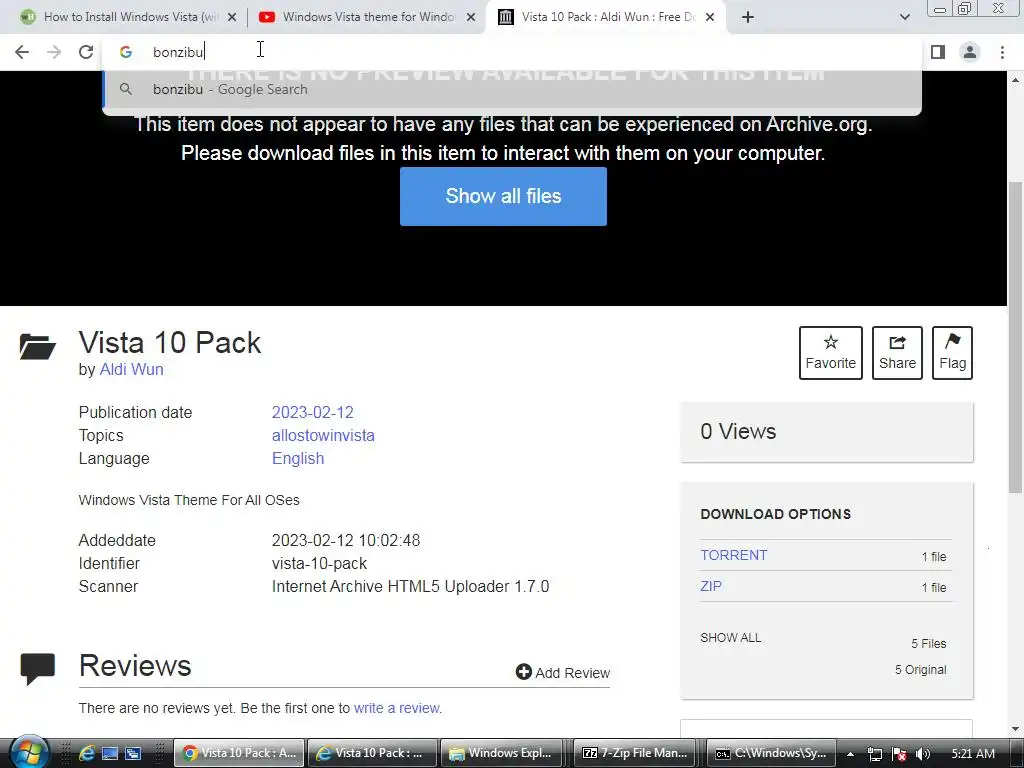This screenshot has width=1024, height=768.
Task: Flag this archive item
Action: click(x=952, y=353)
